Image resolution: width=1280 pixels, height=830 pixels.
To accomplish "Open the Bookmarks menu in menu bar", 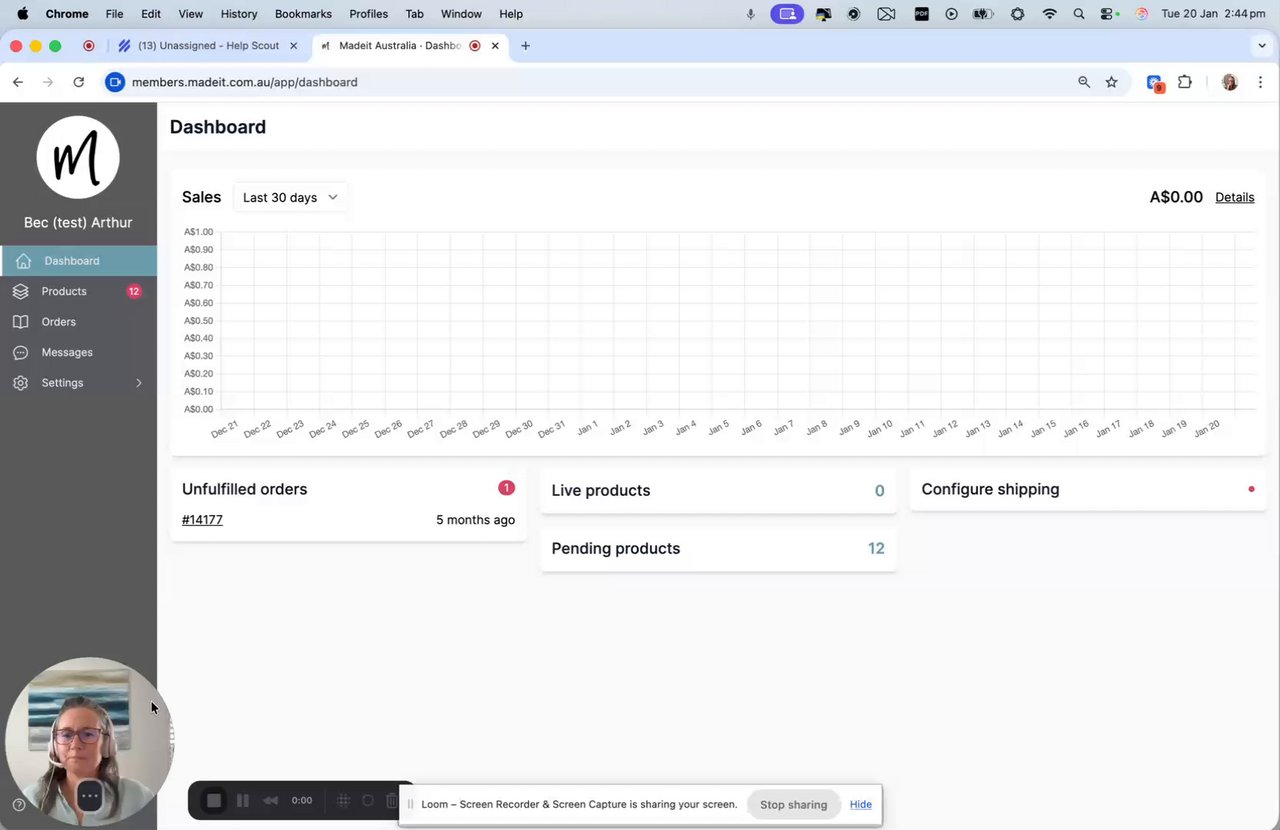I will pos(303,14).
